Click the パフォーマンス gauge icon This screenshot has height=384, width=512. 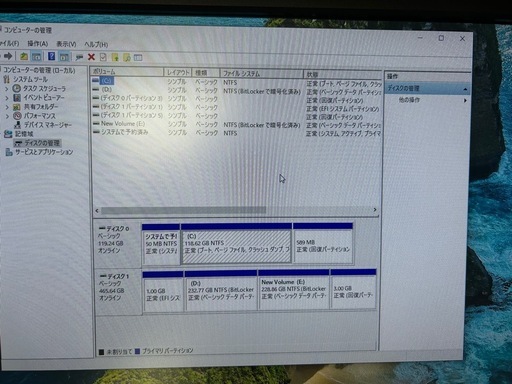click(x=17, y=116)
